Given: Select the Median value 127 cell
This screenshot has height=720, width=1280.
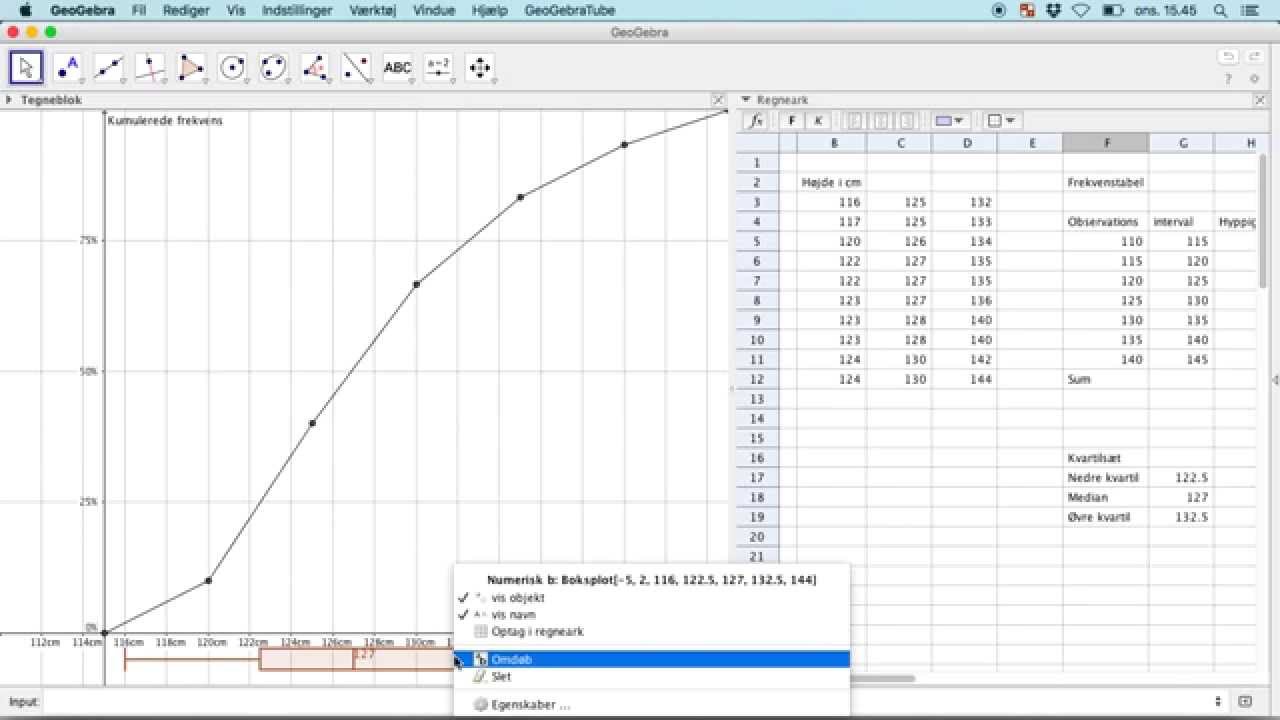Looking at the screenshot, I should pos(1182,498).
